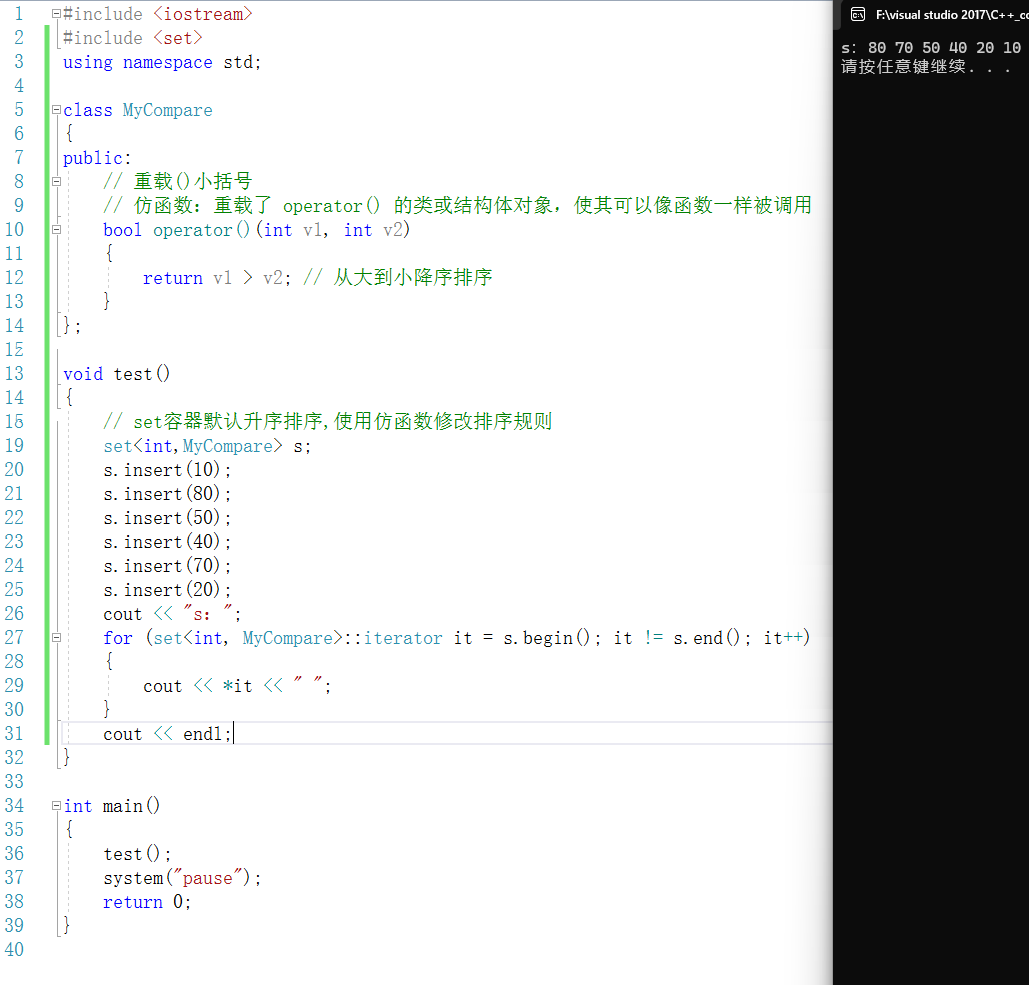Click 'it != s.end();' loop condition
This screenshot has height=985, width=1029.
[682, 638]
